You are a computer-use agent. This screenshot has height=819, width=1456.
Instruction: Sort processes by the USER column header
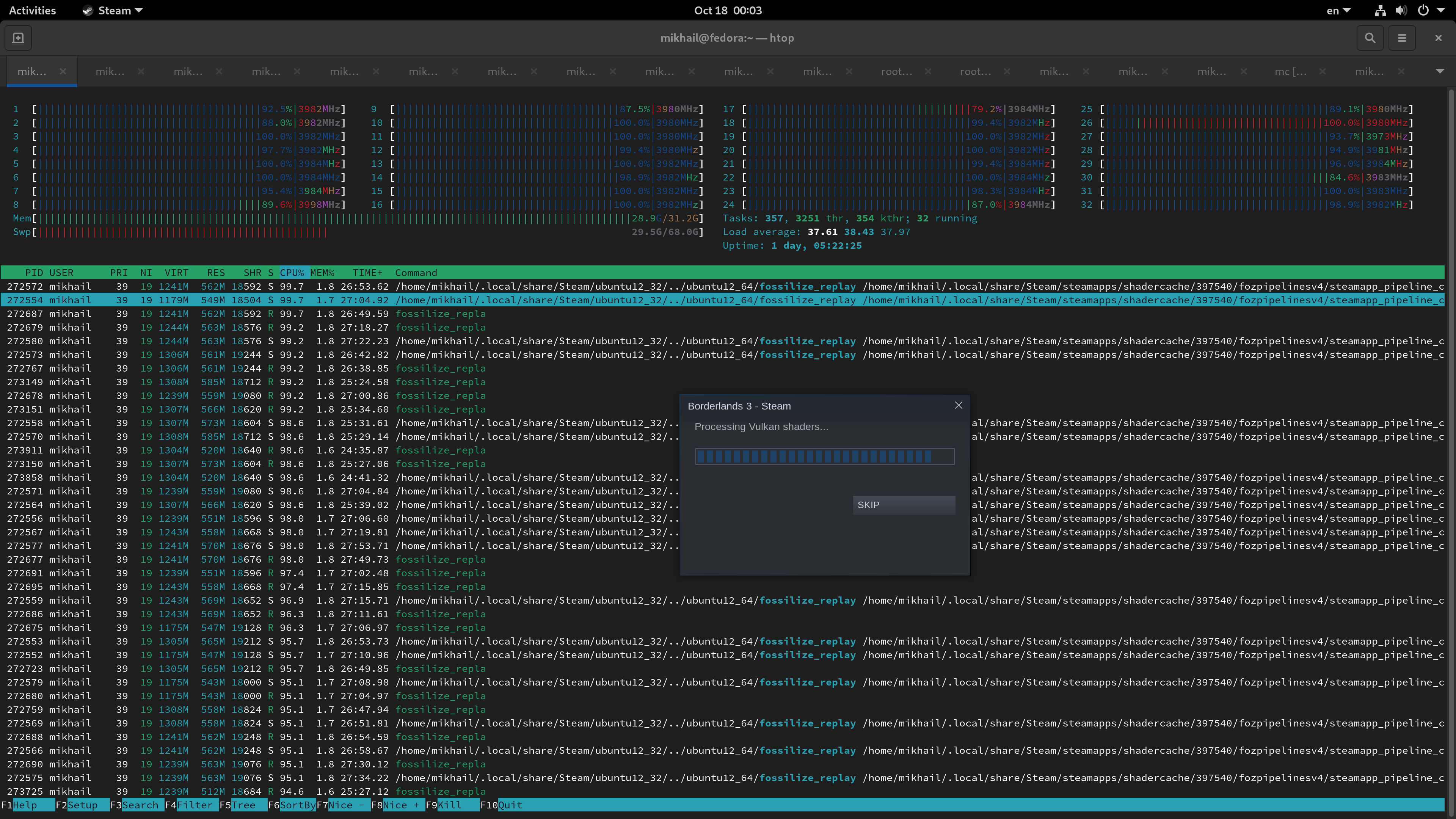coord(61,273)
